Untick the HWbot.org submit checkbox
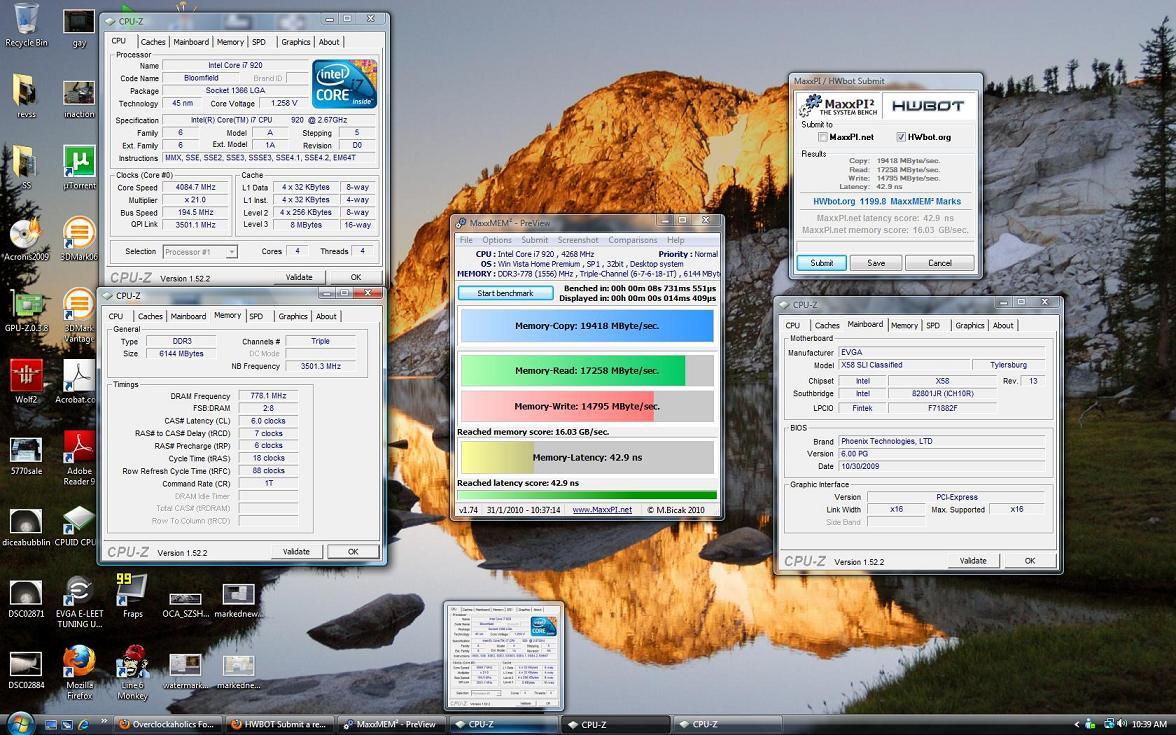Viewport: 1176px width, 735px height. tap(901, 137)
